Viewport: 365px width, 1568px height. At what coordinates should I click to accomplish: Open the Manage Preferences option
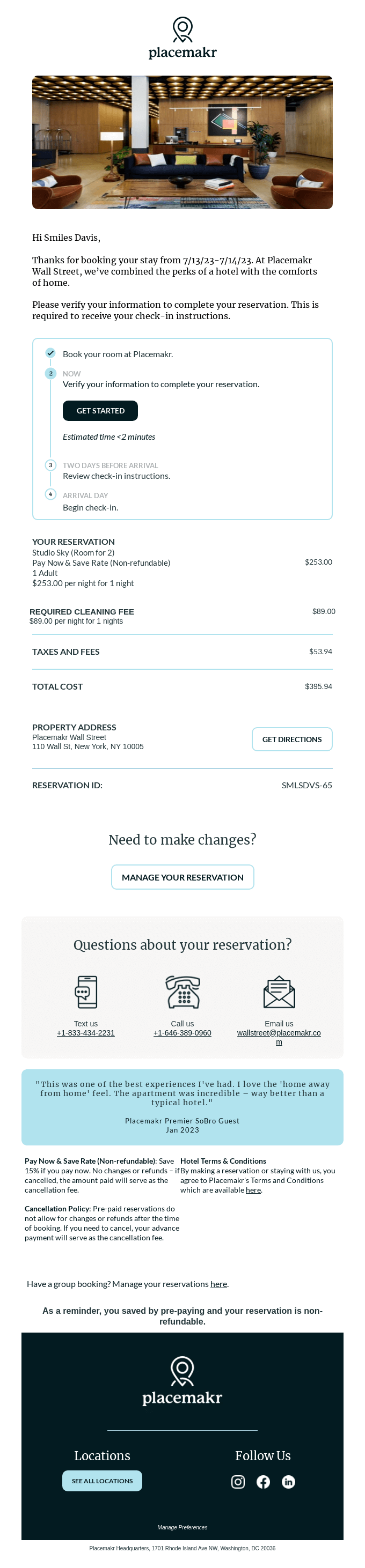(x=182, y=1527)
